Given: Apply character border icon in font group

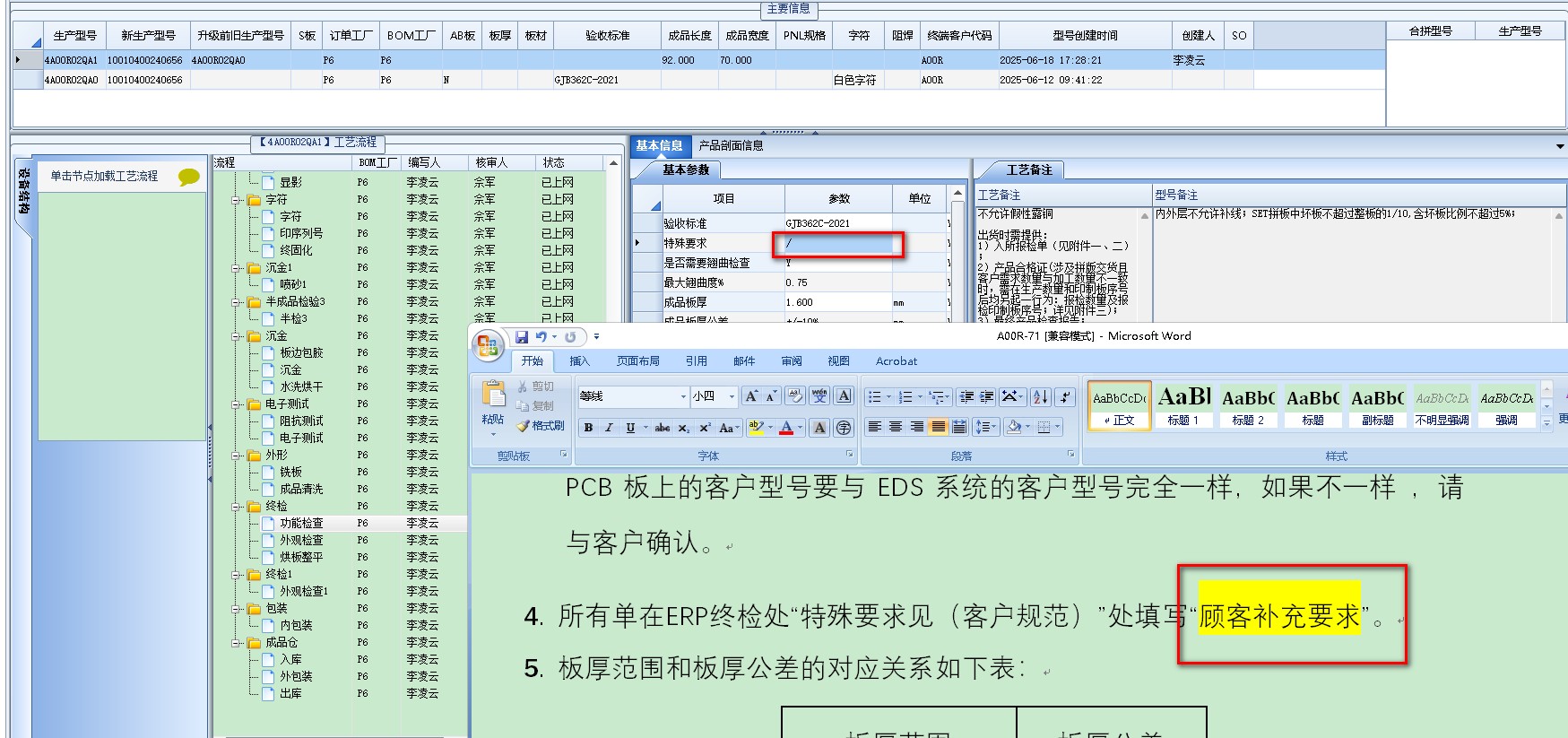Looking at the screenshot, I should [844, 396].
